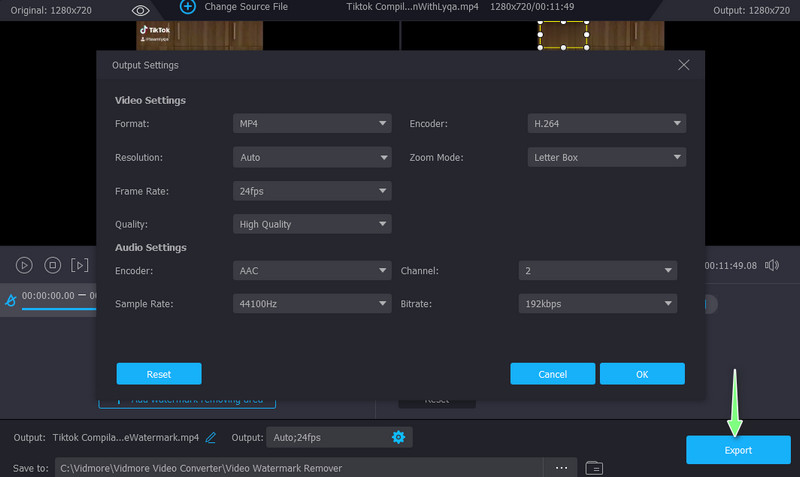Viewport: 800px width, 477px height.
Task: Click the Save to path field
Action: pyautogui.click(x=300, y=467)
